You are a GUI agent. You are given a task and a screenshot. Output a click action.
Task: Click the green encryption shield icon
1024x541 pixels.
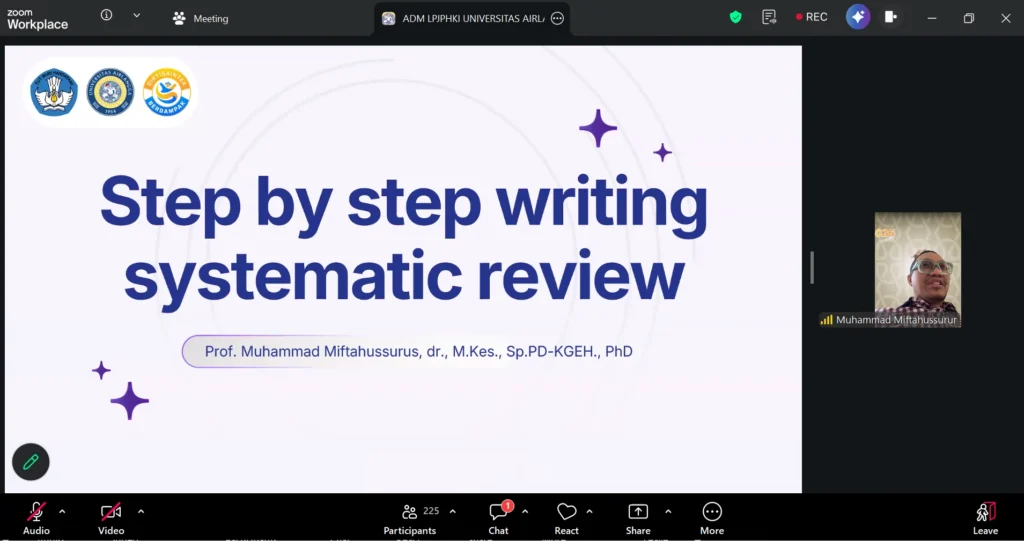coord(735,18)
